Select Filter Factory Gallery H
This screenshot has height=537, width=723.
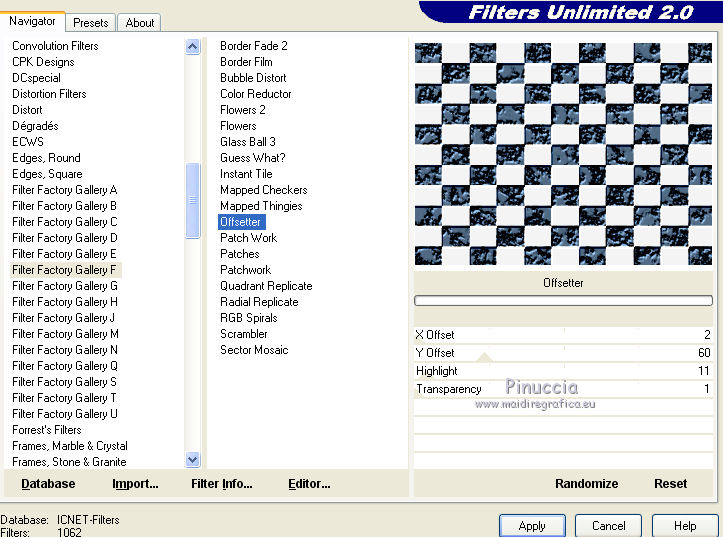coord(65,302)
